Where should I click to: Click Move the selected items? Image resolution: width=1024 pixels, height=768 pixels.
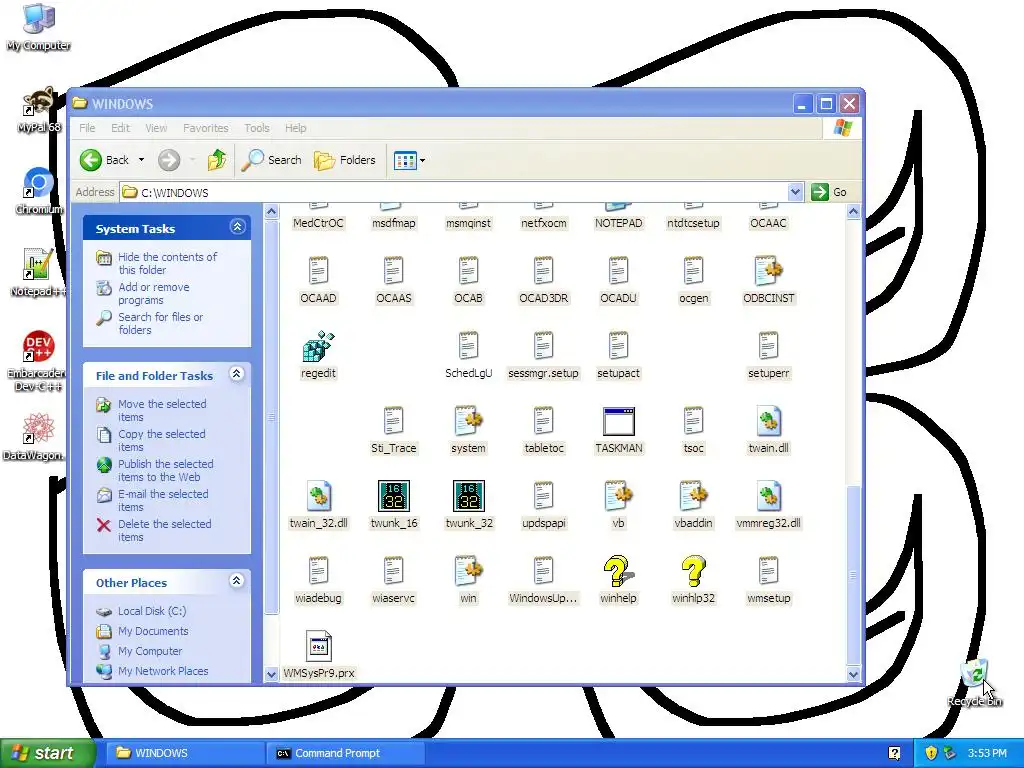(x=162, y=410)
